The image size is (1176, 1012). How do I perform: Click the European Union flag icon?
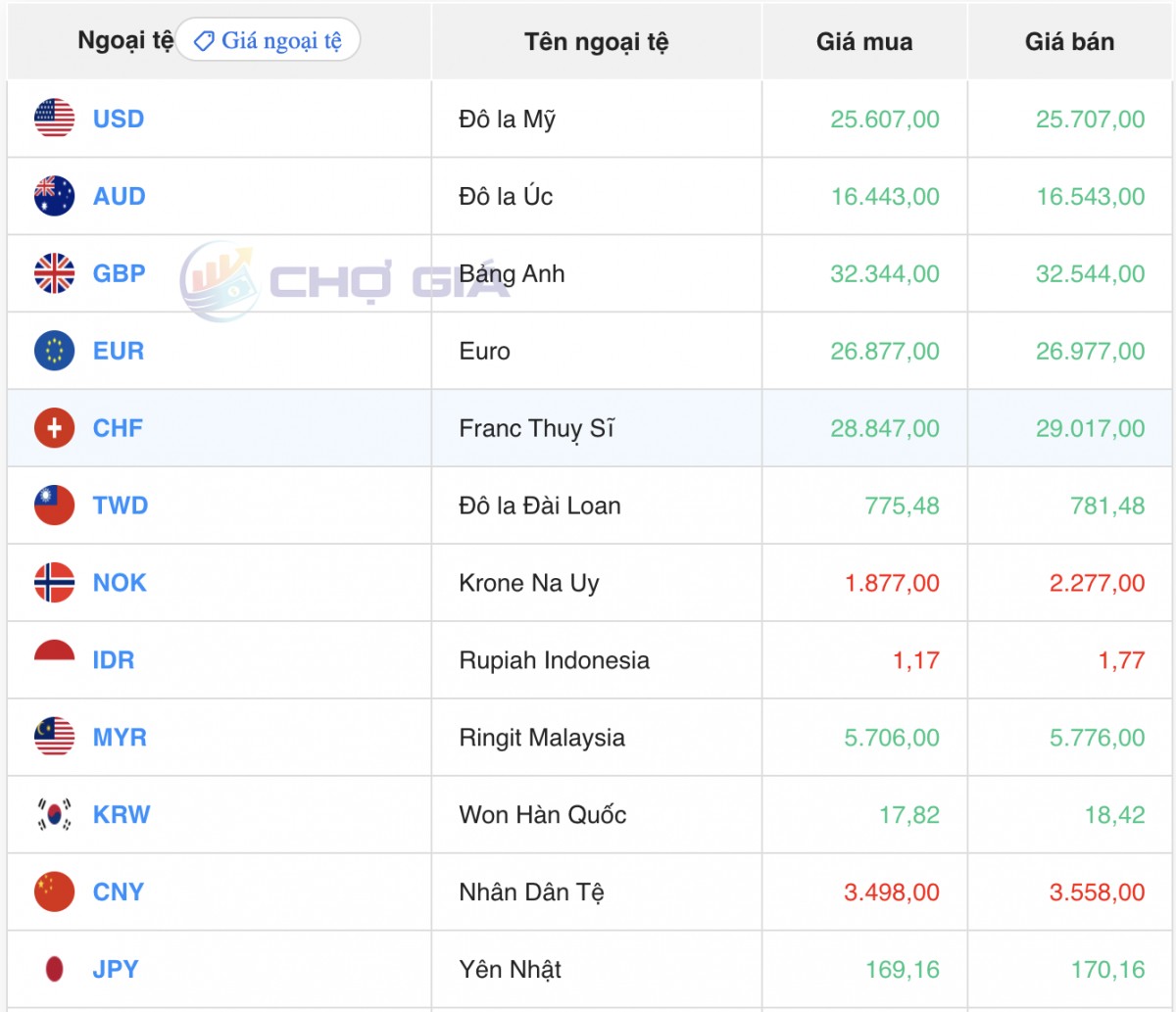[54, 351]
